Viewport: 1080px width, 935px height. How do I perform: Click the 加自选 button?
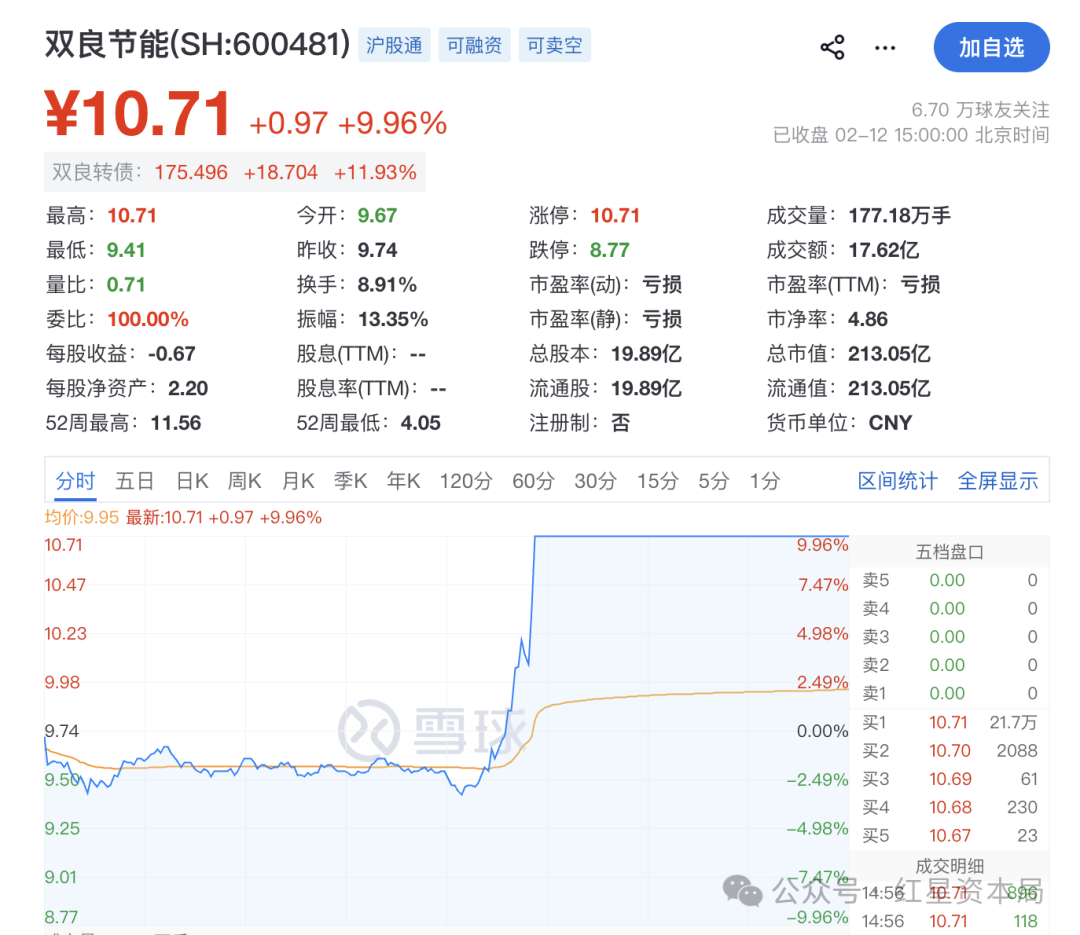click(x=991, y=47)
